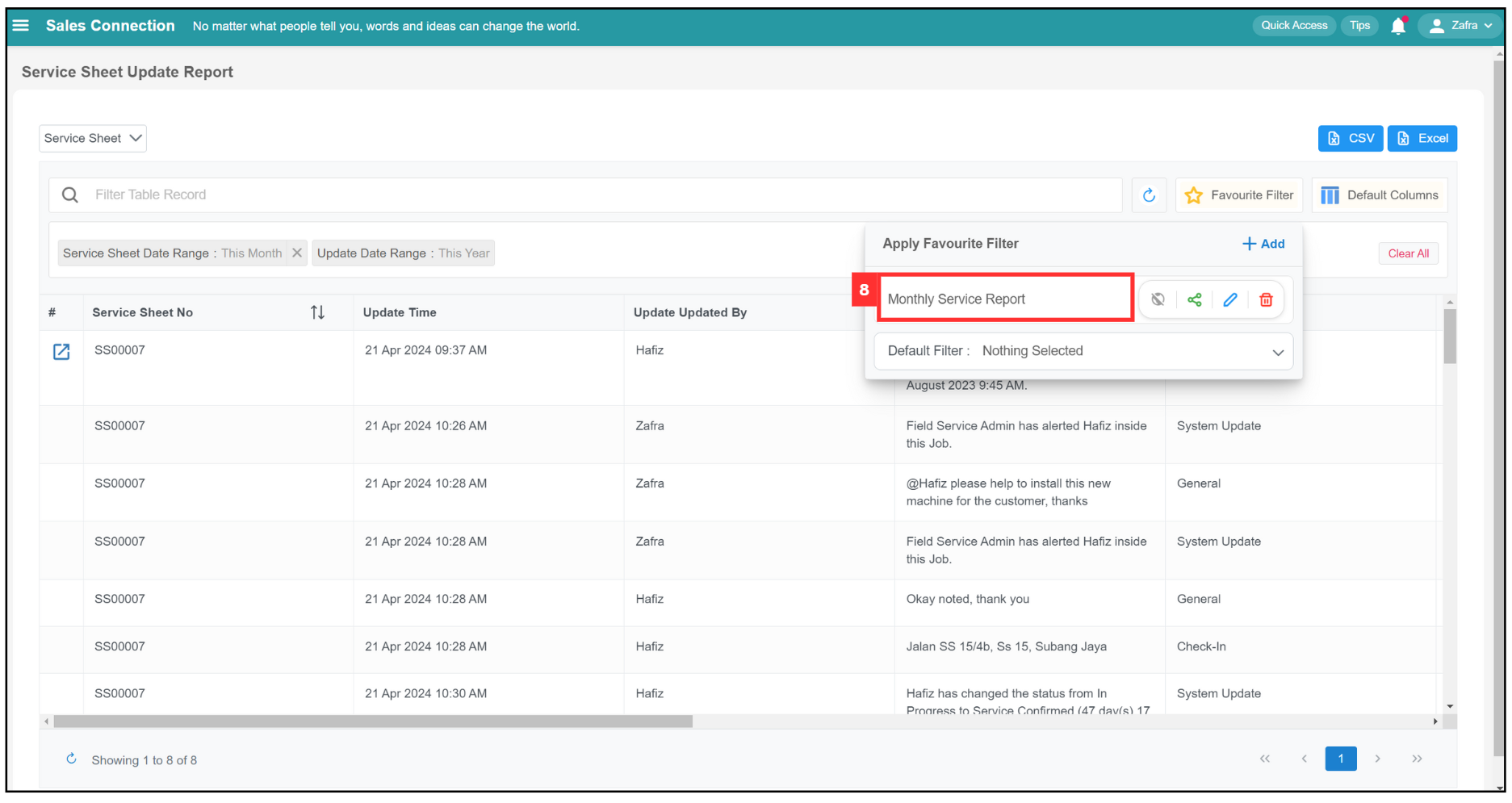Click the Update Date Range filter chip

click(x=403, y=253)
